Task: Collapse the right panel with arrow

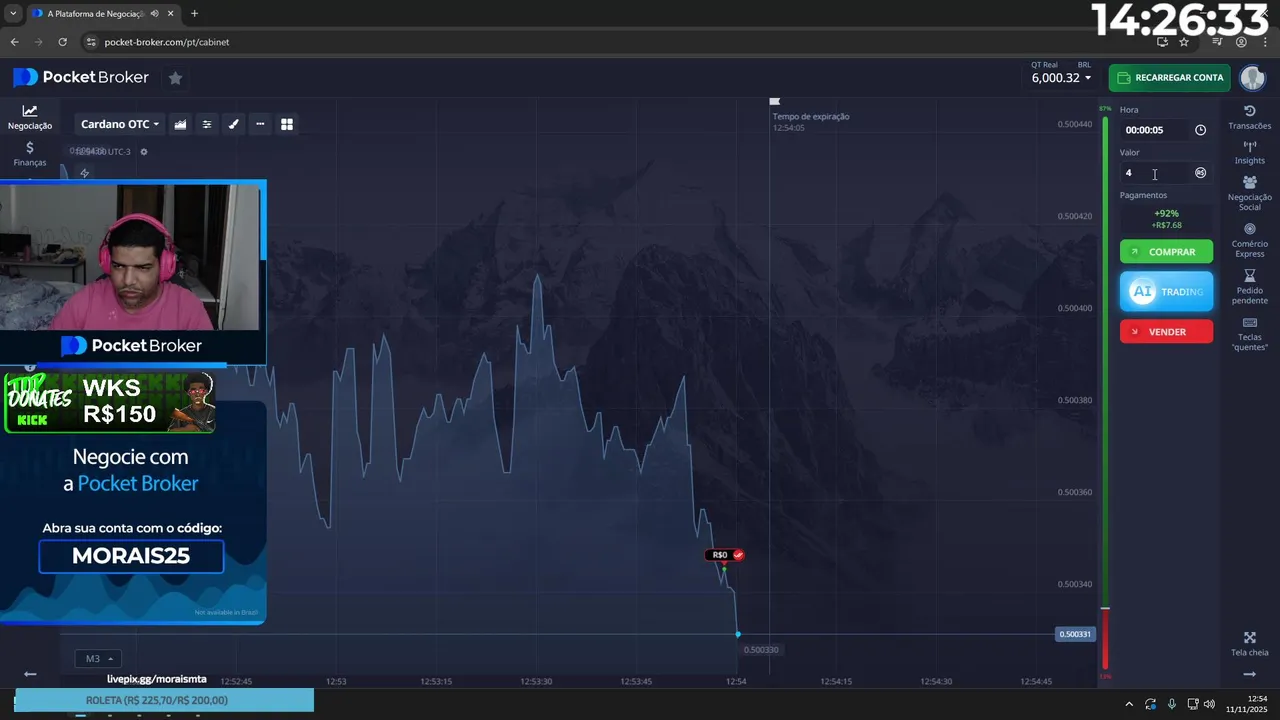Action: 1250,674
